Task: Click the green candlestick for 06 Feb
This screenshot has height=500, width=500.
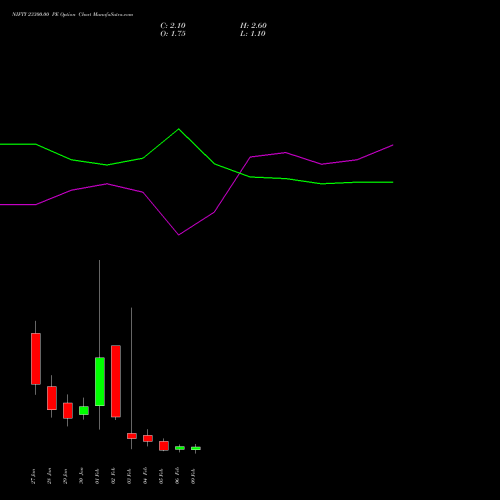Action: [180, 448]
